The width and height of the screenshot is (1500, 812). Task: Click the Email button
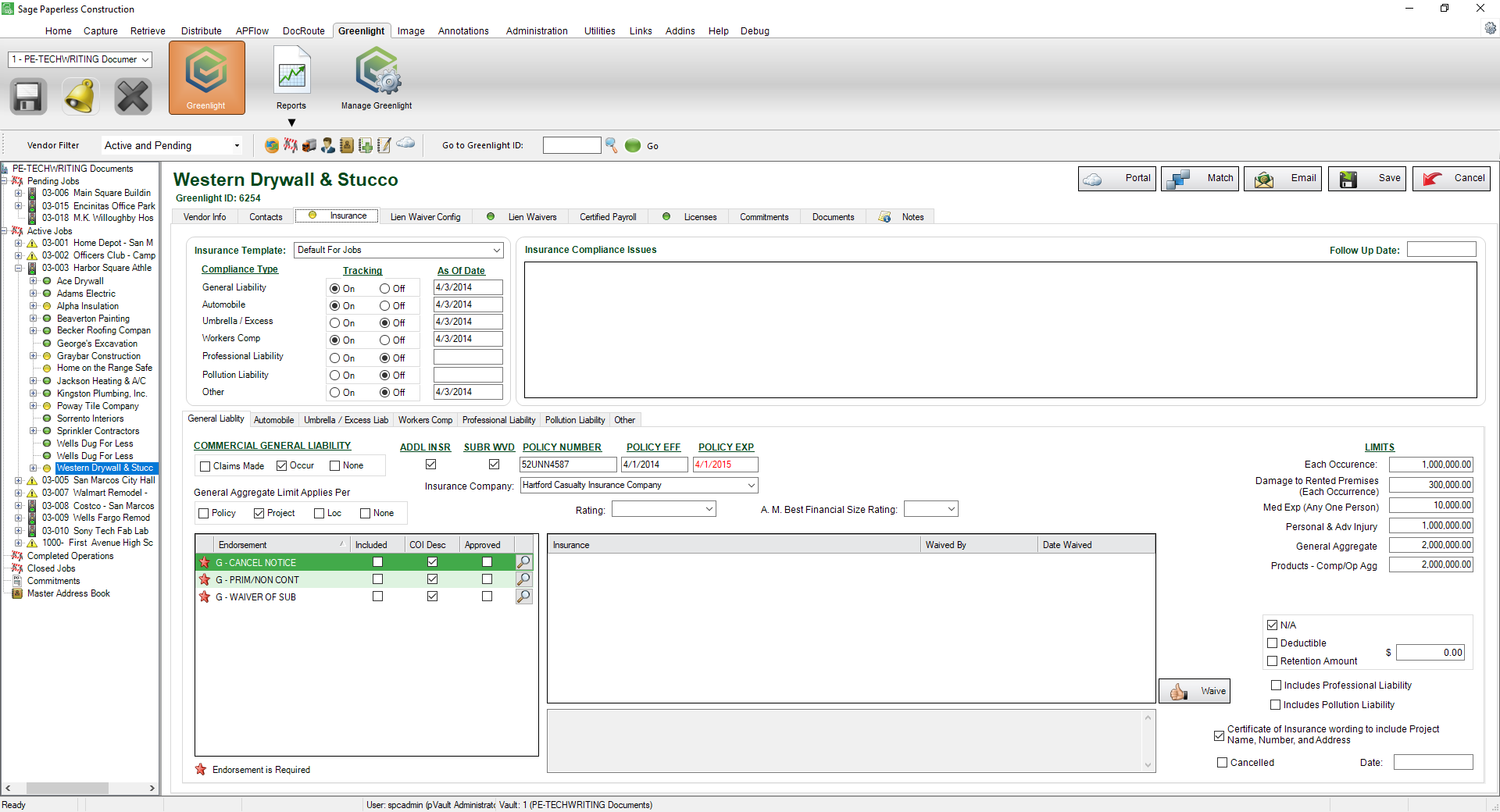point(1283,179)
